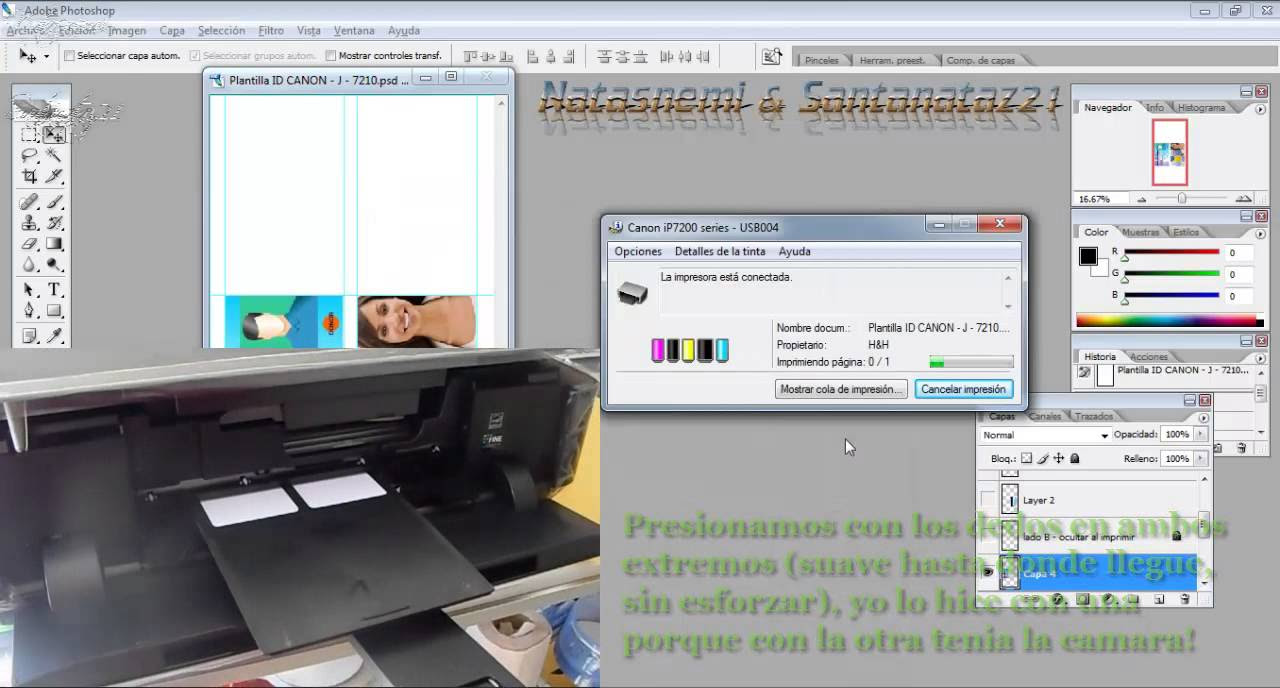The image size is (1280, 688).
Task: Show Layer 2 visibility box
Action: (x=988, y=500)
